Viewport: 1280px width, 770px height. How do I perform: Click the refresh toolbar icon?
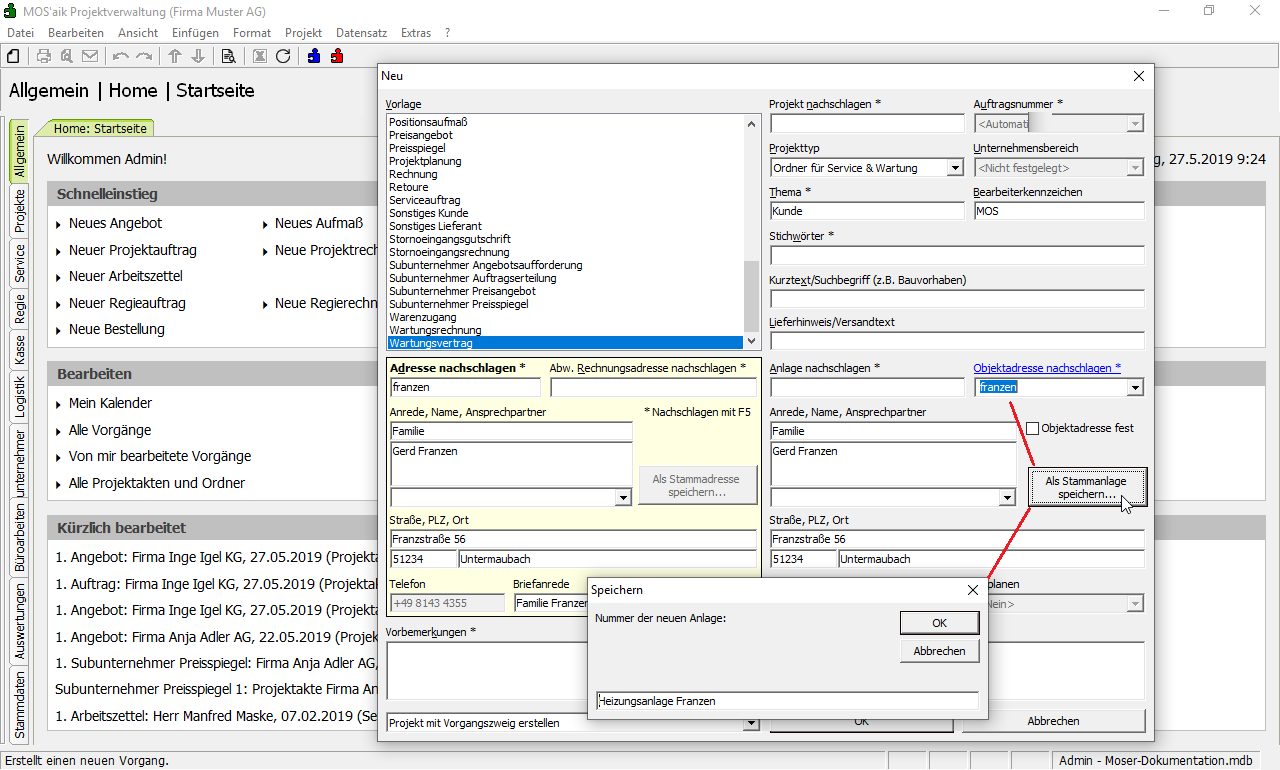click(283, 56)
